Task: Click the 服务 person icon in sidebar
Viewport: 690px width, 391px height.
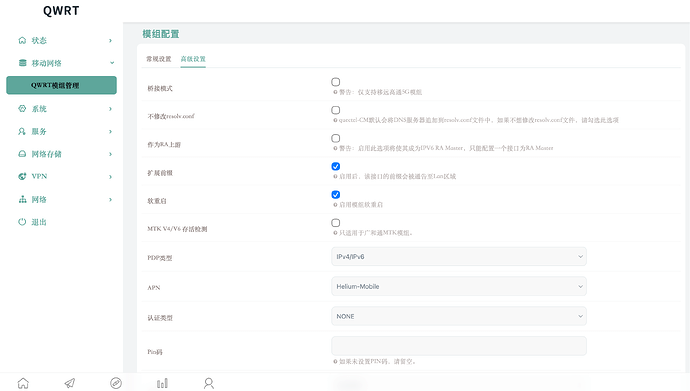Action: coord(22,132)
